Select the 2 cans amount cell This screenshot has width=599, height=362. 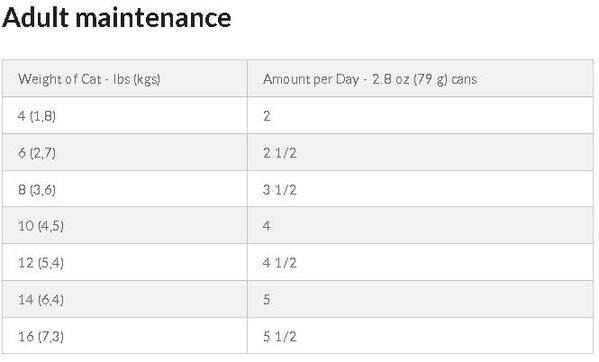[420, 115]
